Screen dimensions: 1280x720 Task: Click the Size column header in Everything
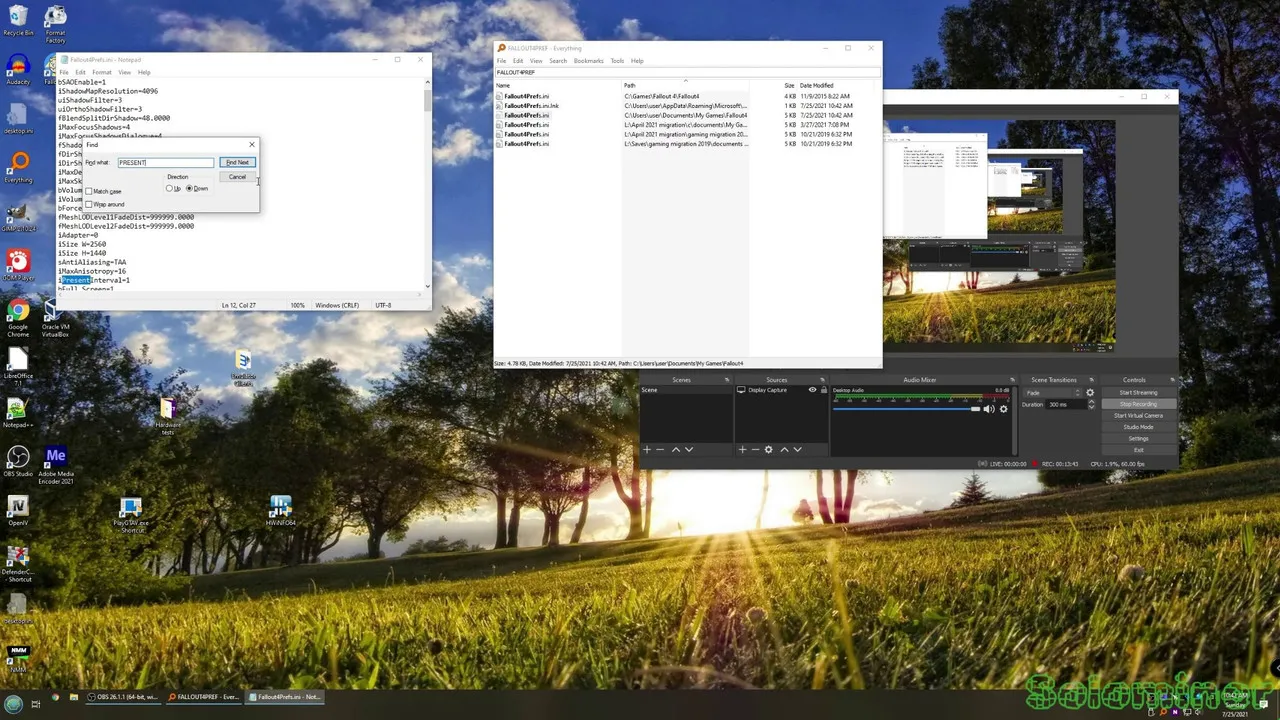point(789,85)
